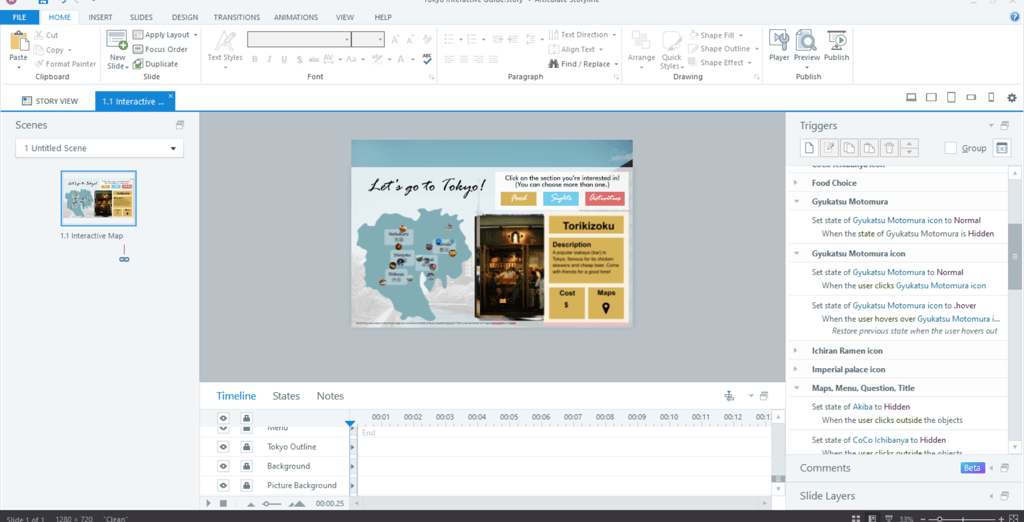Add a New Slide using its icon
Image resolution: width=1024 pixels, height=522 pixels.
tap(117, 40)
